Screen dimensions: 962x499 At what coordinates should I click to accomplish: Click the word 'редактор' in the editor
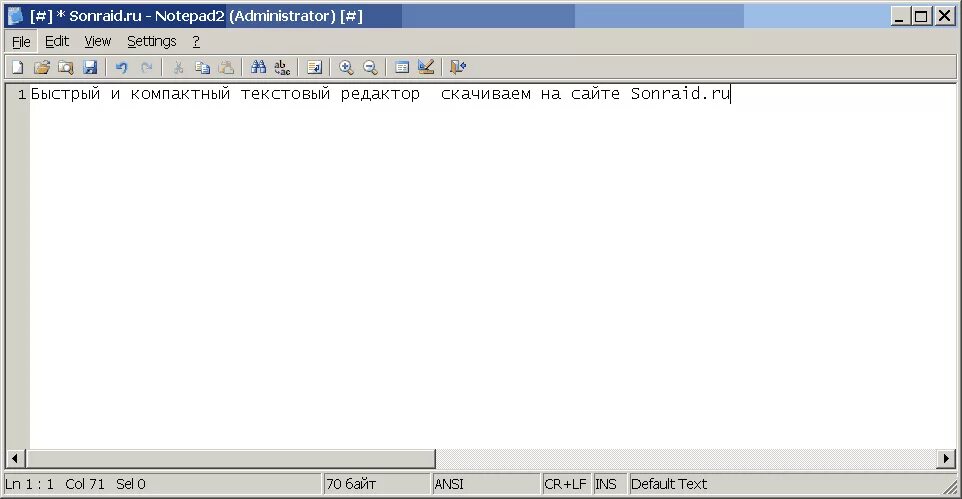coord(380,94)
